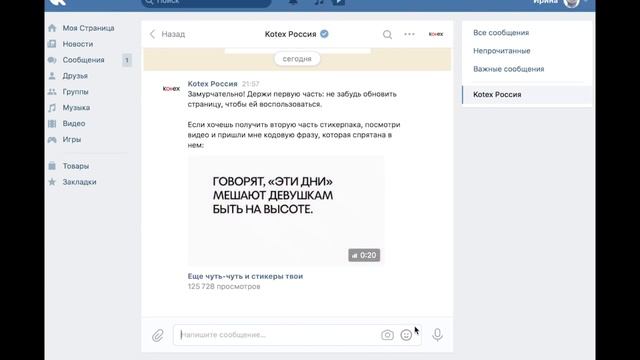640x360 pixels.
Task: Open the three-dots conversation actions menu
Action: click(409, 34)
